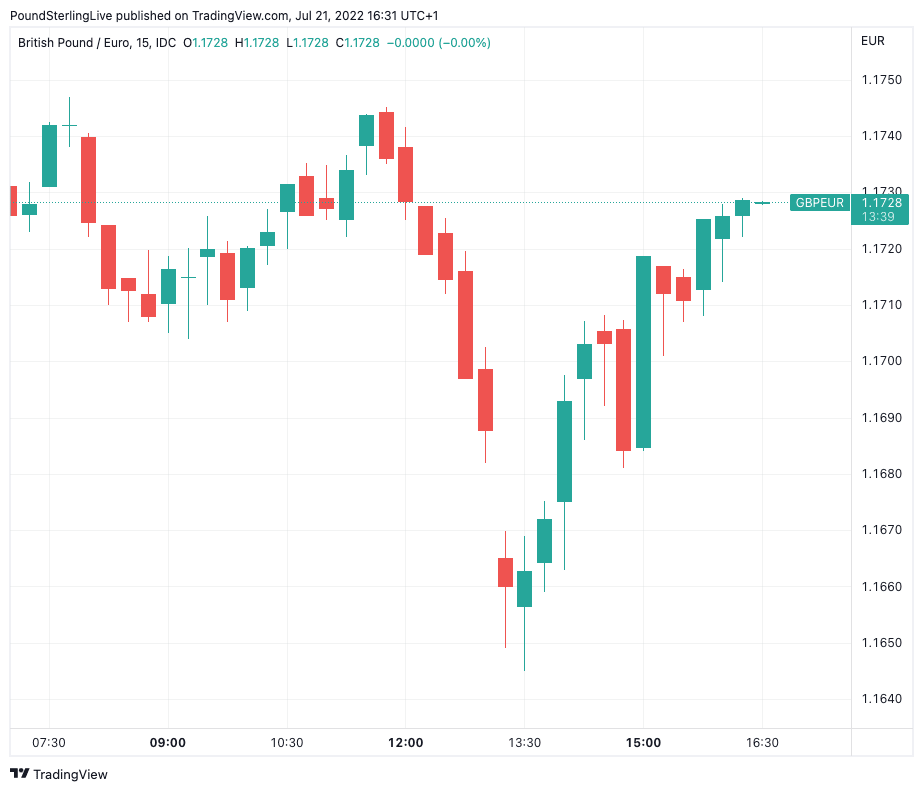Click the 1.1750 price axis label
Screen dimensions: 923x791
[881, 80]
